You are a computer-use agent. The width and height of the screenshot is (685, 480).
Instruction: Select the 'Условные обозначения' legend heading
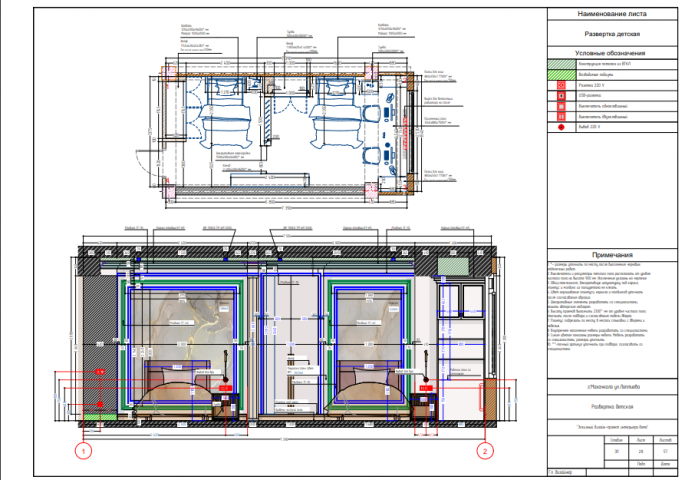pos(610,53)
